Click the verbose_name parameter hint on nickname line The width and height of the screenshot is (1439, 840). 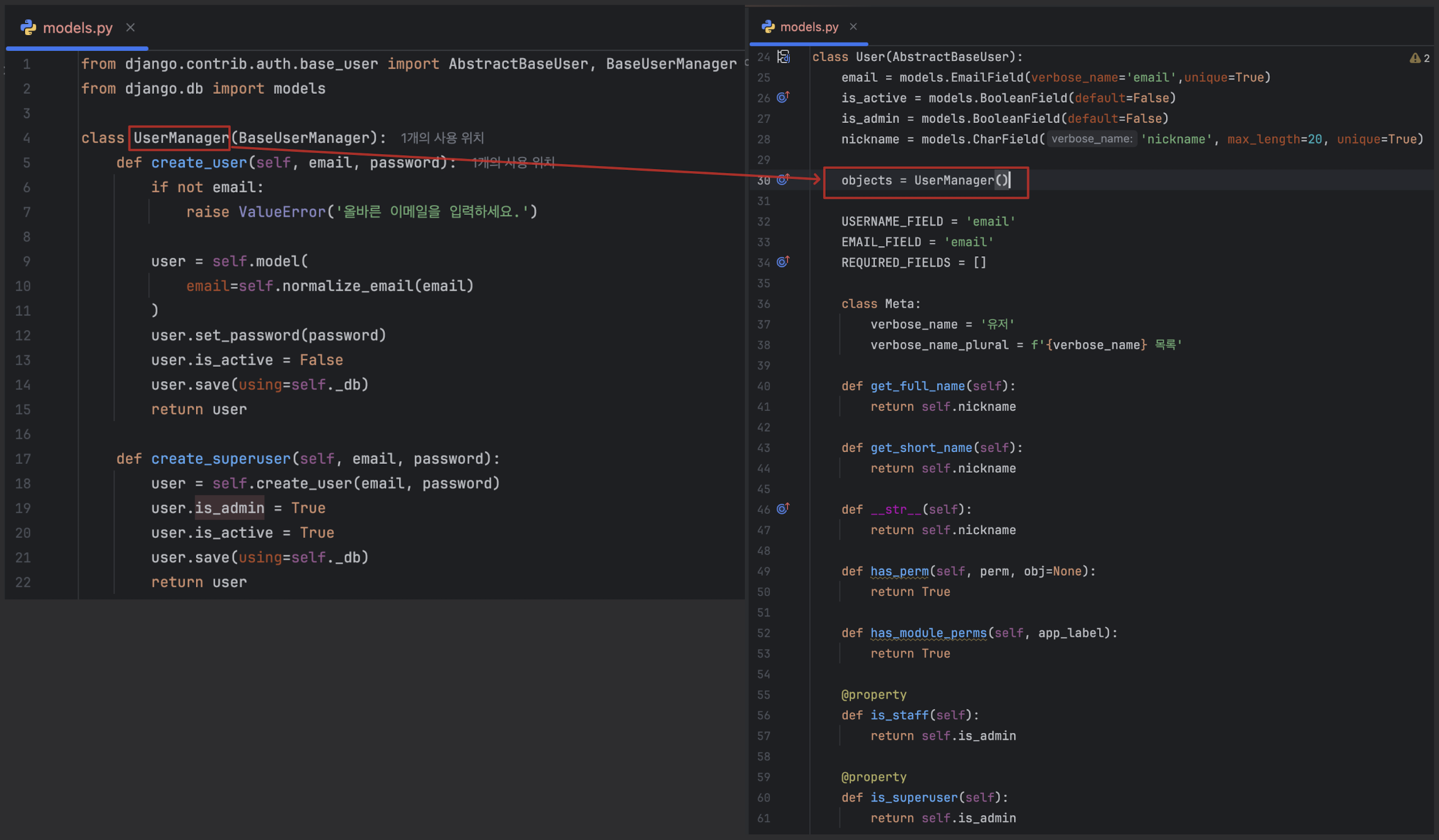(x=1091, y=139)
